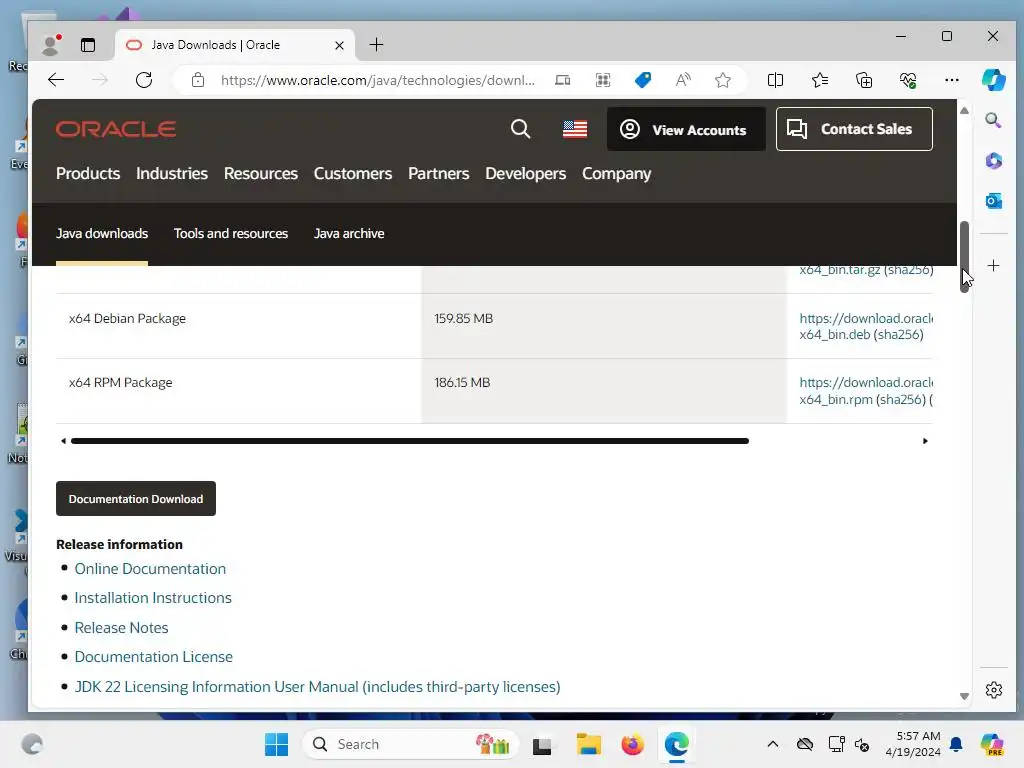
Task: Select the Java downloads tab
Action: pyautogui.click(x=102, y=233)
